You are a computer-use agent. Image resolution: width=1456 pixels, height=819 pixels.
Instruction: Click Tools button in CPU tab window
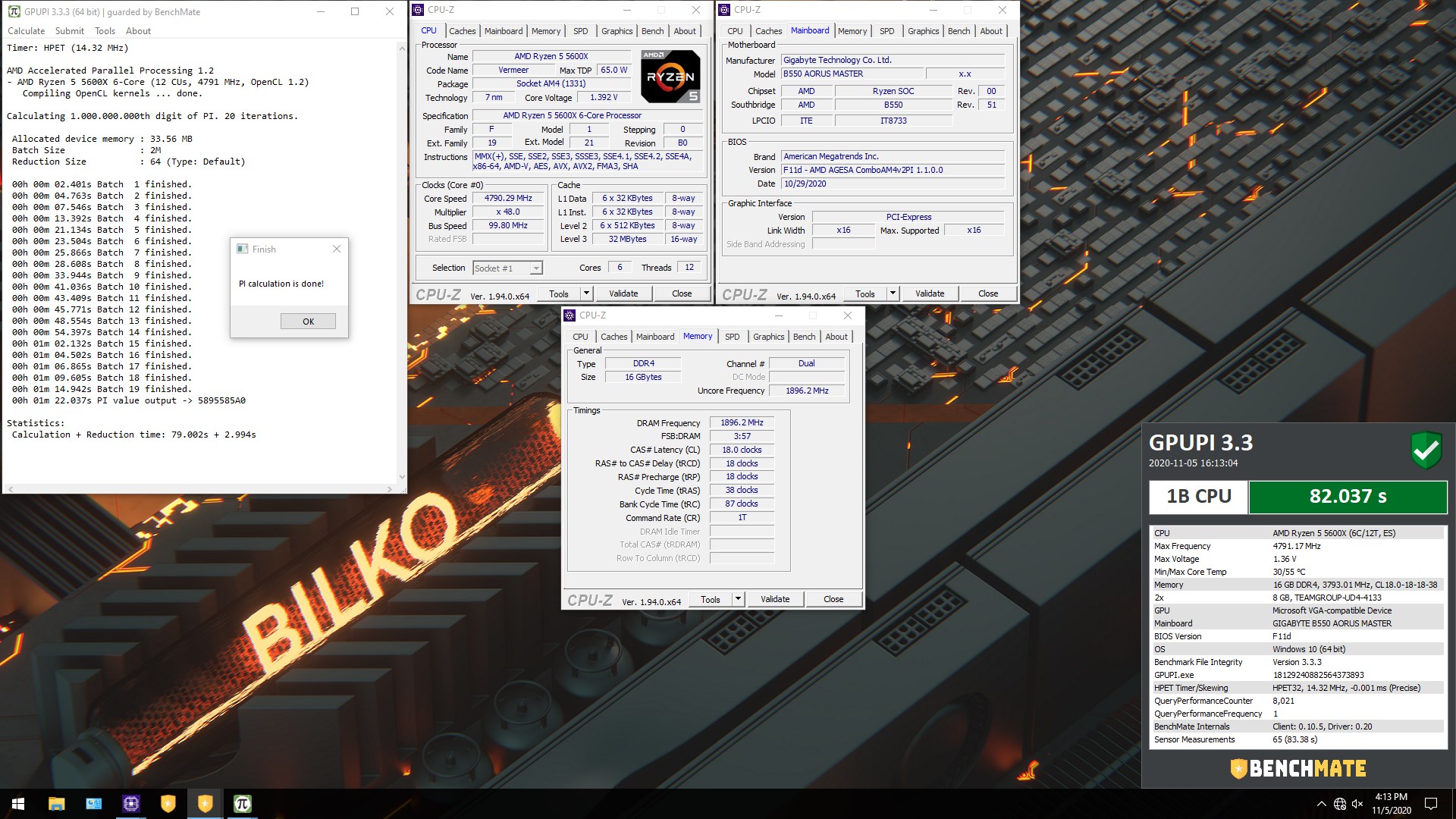(559, 293)
